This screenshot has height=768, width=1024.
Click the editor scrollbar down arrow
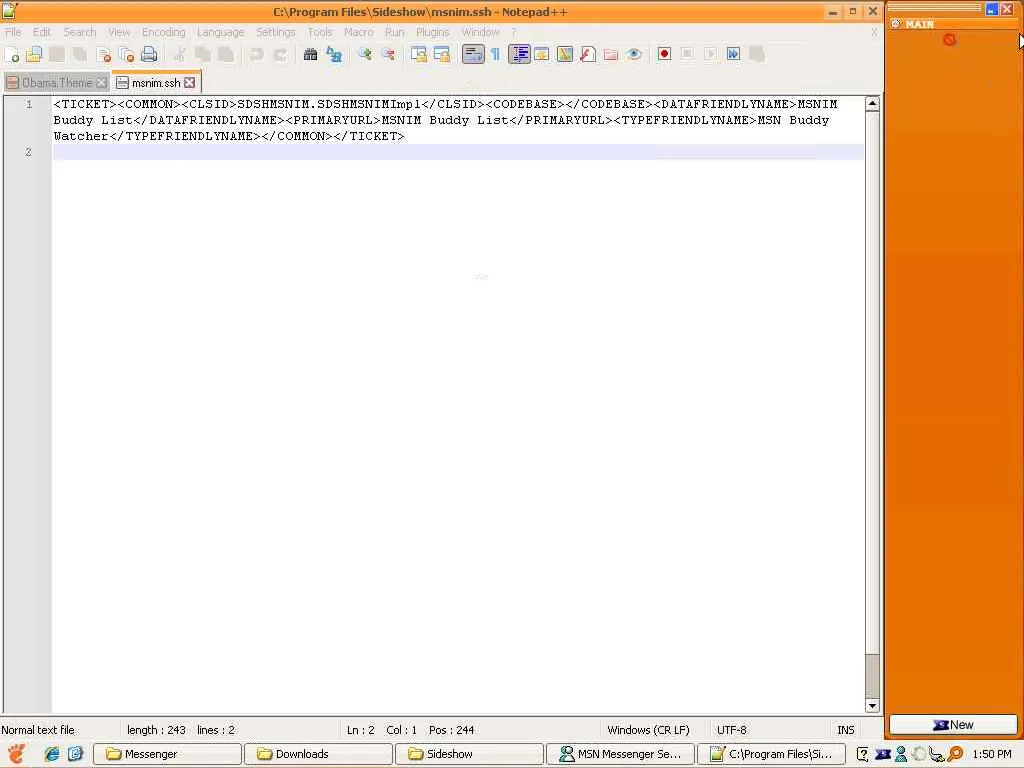(x=872, y=705)
